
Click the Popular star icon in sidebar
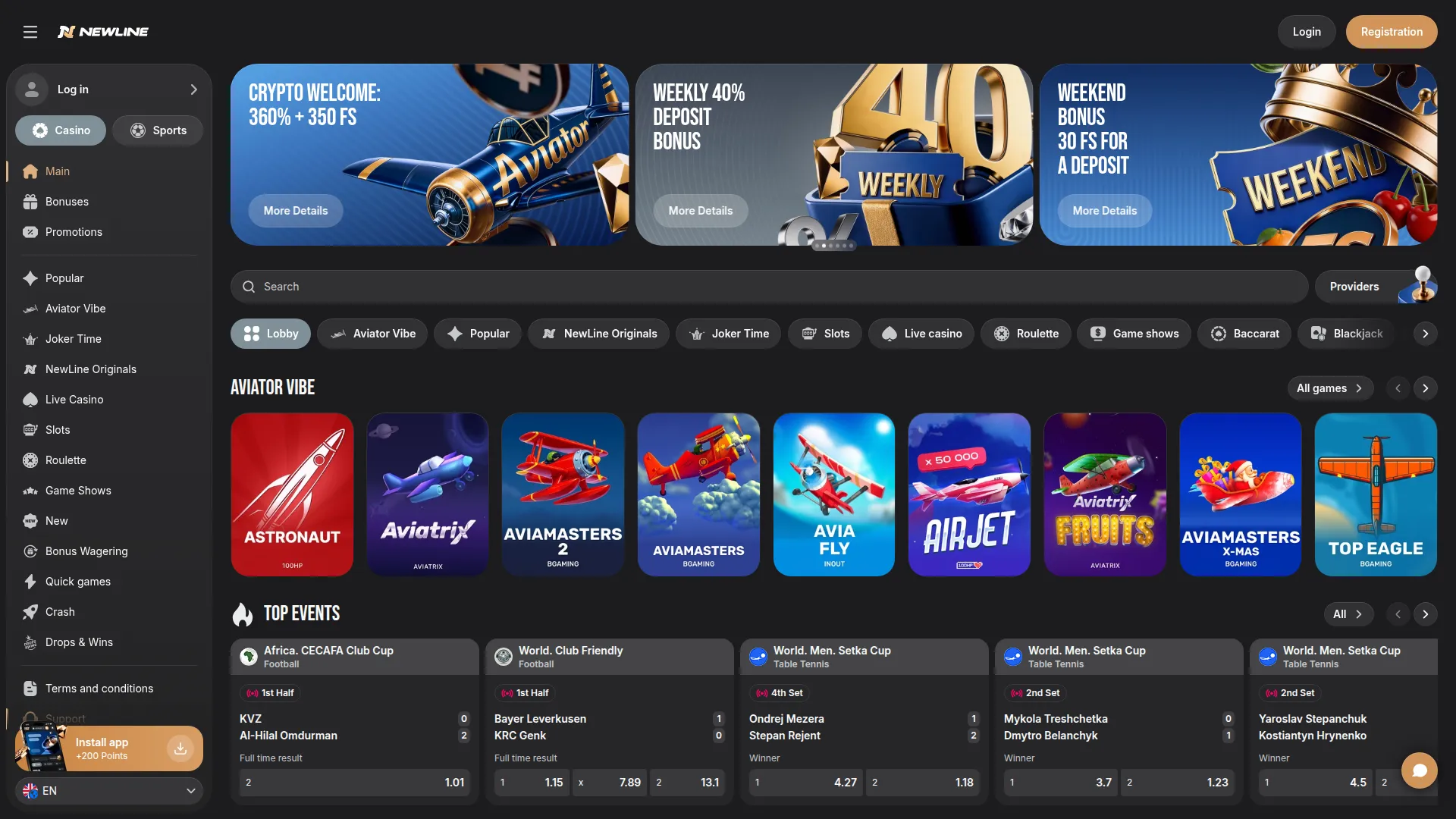tap(30, 278)
